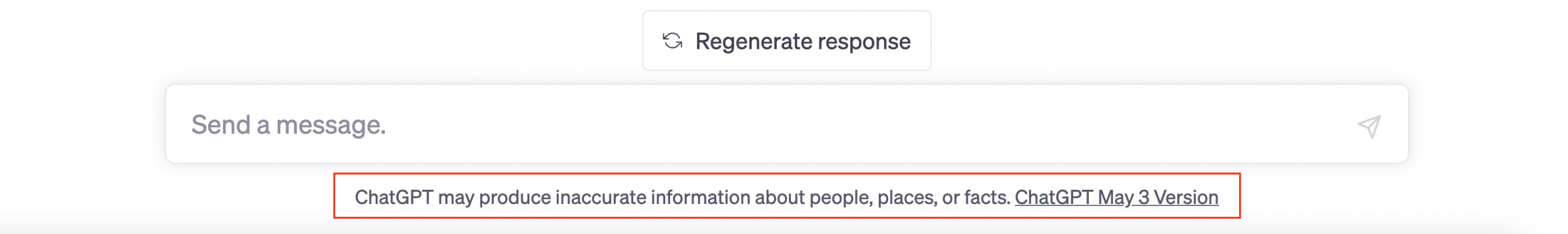Click the underlined "May 3 Version" release notes

coord(1158,197)
